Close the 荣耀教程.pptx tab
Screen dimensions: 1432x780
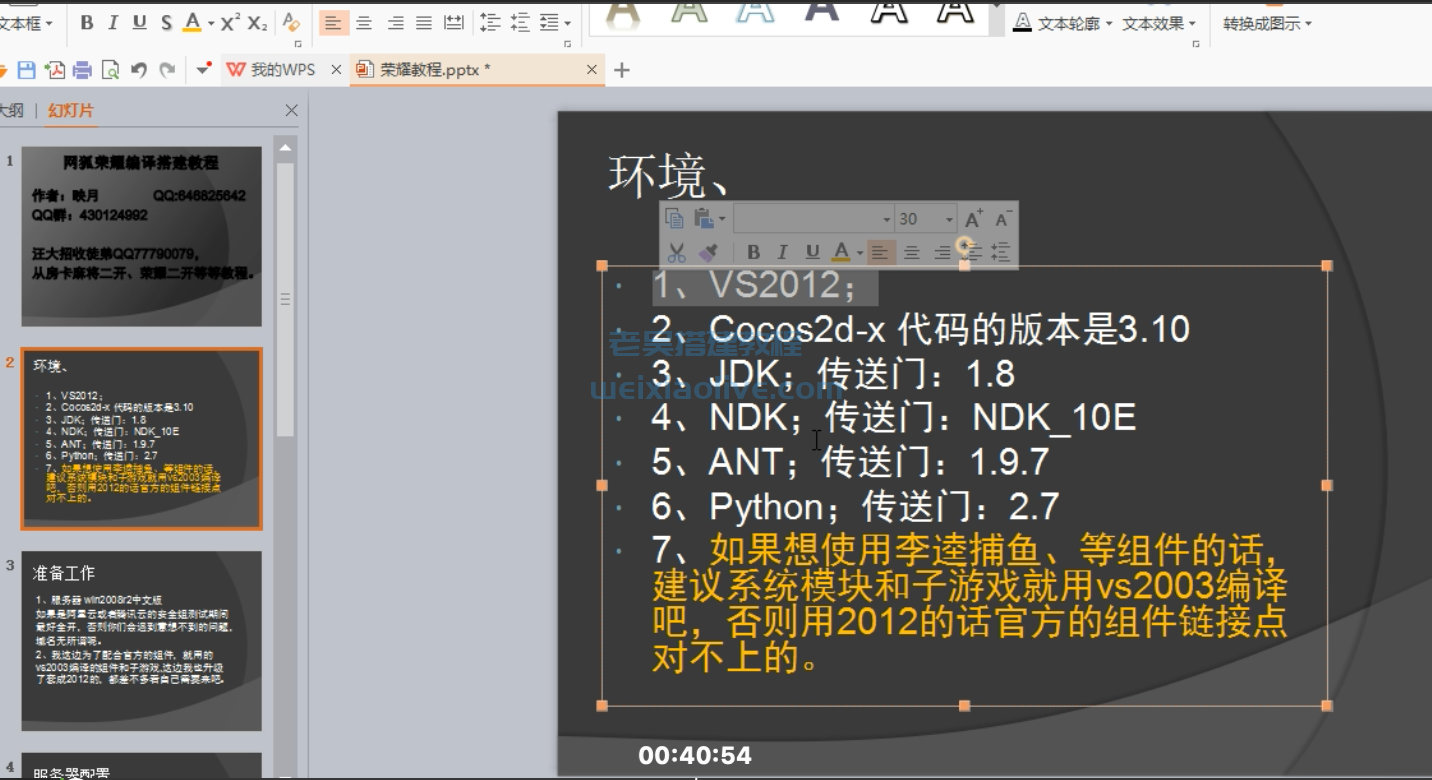point(592,69)
